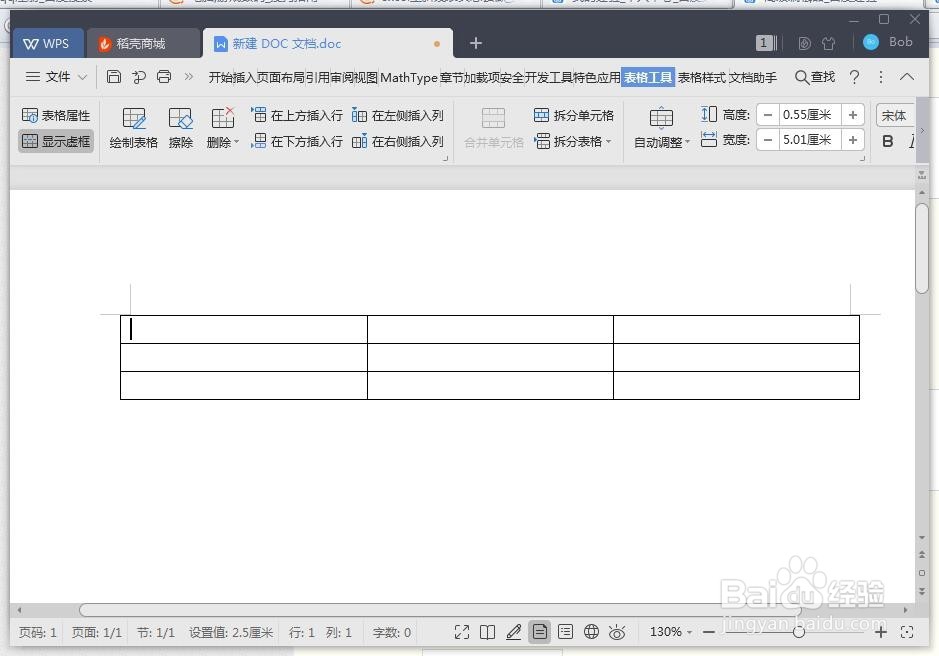
Task: Open 表格属性 table properties
Action: [x=56, y=115]
